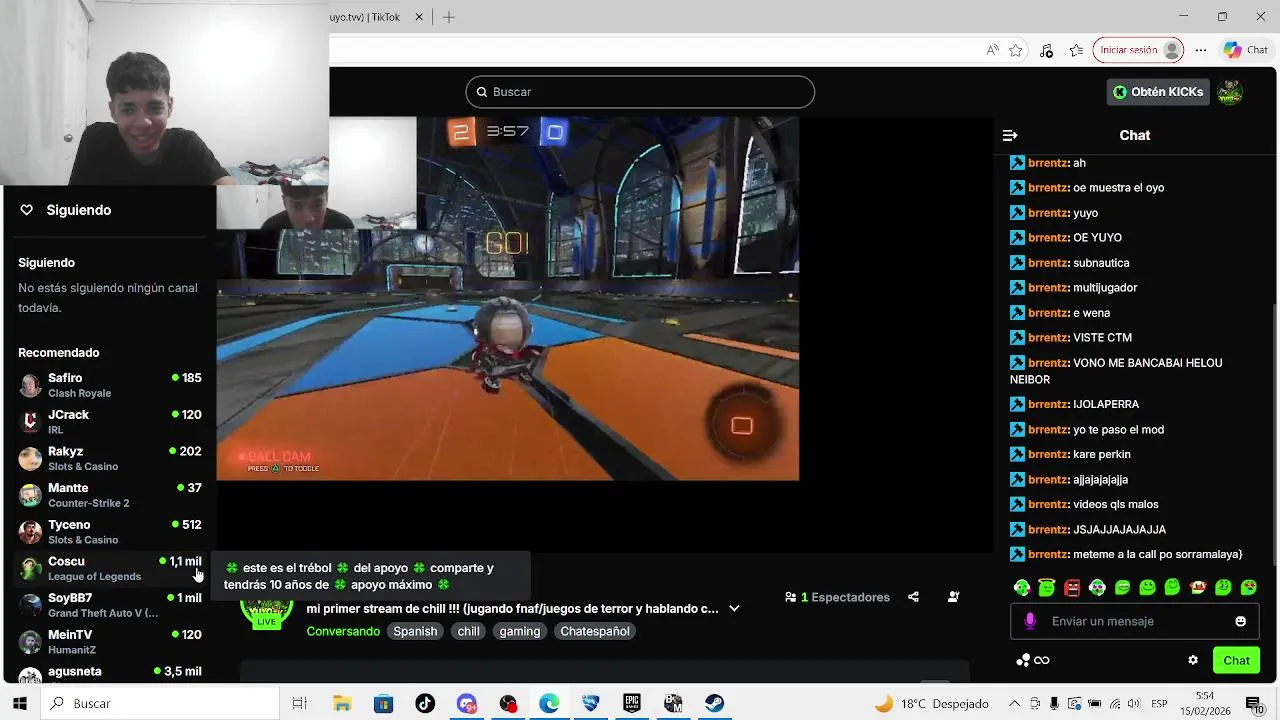Open the emoji picker in the message box
Screen dimensions: 1280x720
(x=1240, y=621)
